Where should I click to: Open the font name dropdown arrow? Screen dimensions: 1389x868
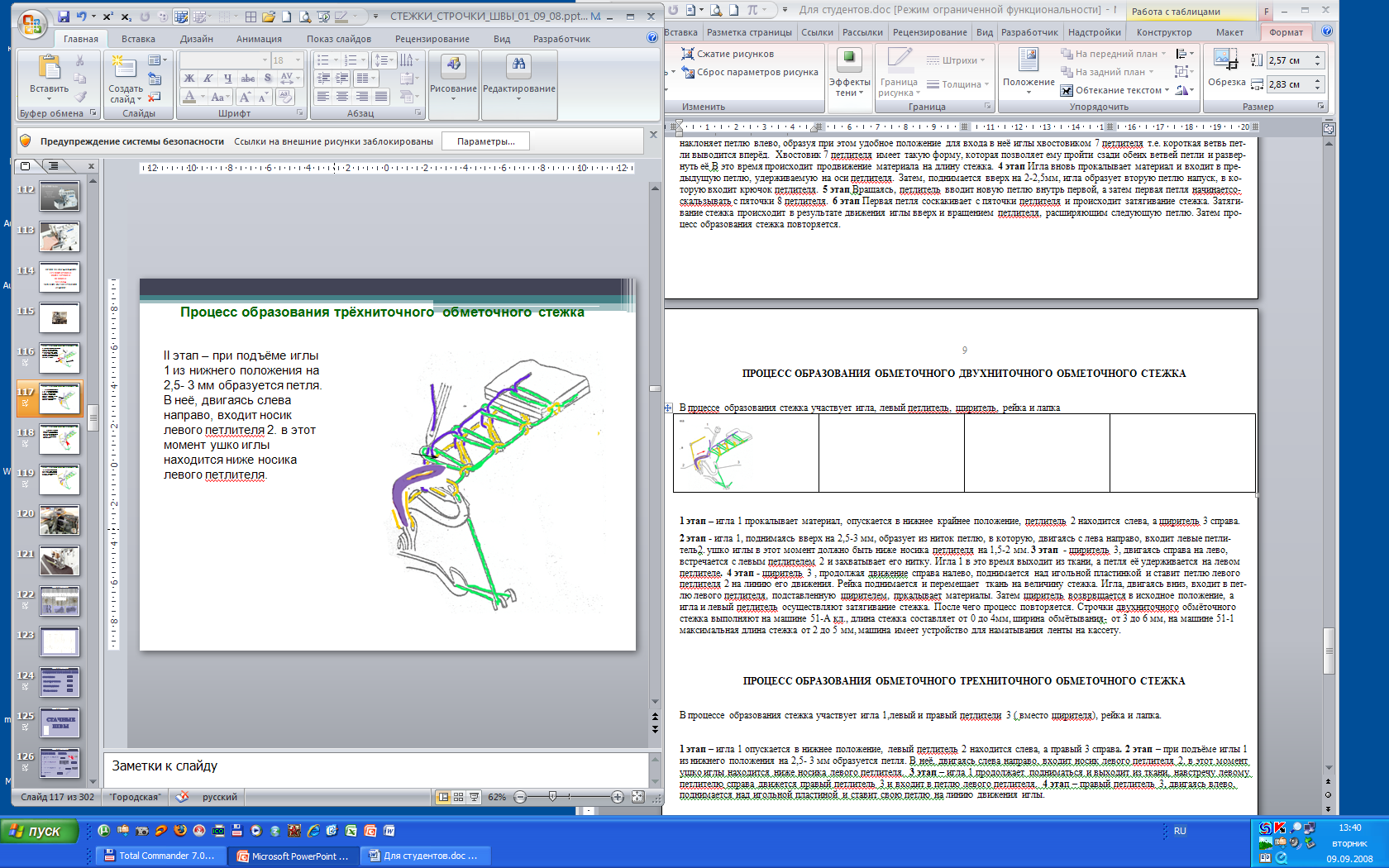coord(265,60)
